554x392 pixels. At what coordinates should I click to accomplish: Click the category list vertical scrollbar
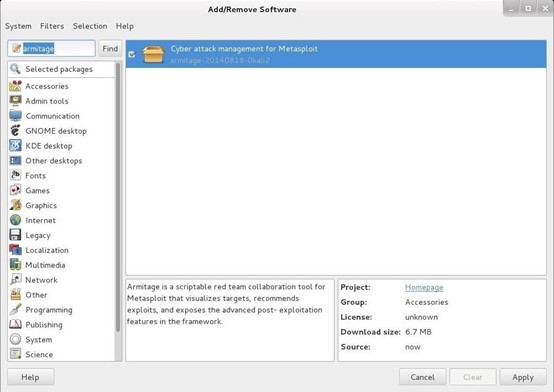[118, 198]
